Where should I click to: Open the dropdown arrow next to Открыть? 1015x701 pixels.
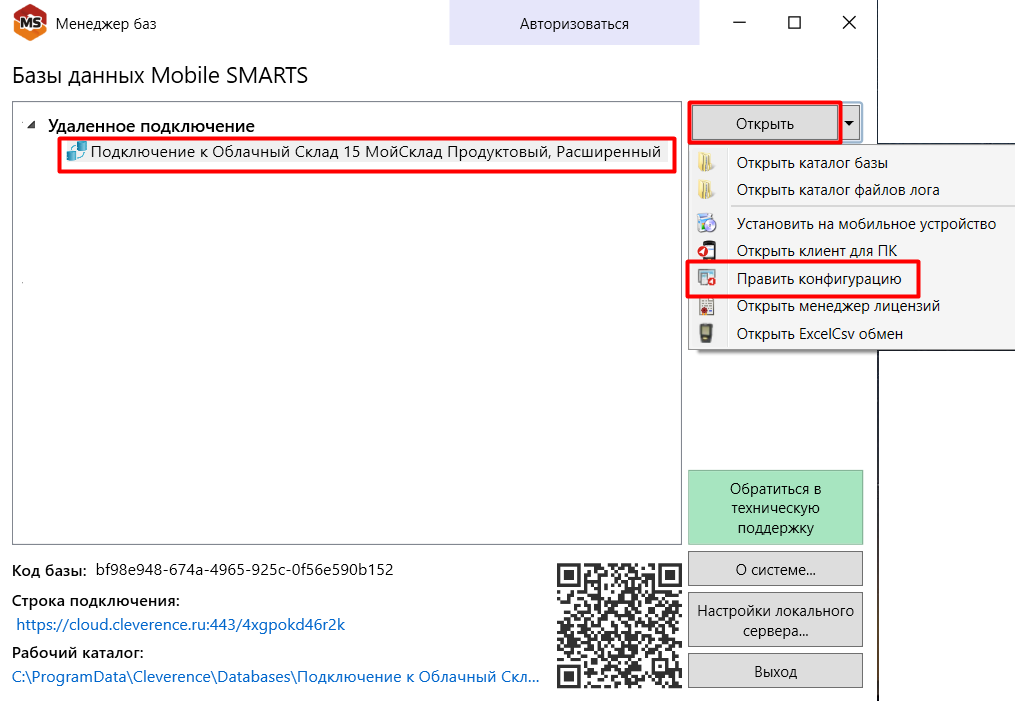851,123
